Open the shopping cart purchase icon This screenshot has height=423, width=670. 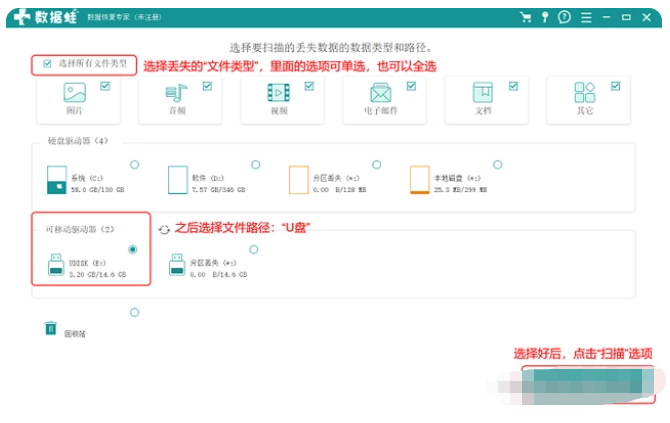click(x=525, y=17)
